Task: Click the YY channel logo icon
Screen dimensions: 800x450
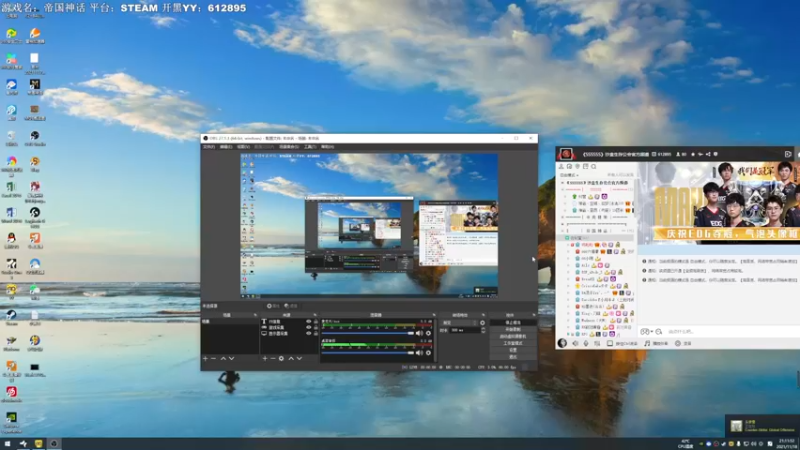Action: [565, 154]
